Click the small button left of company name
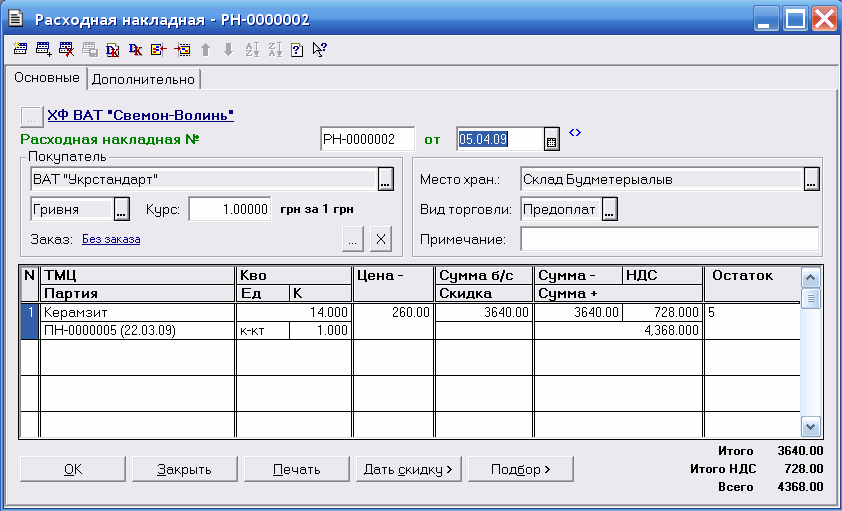 (x=31, y=116)
